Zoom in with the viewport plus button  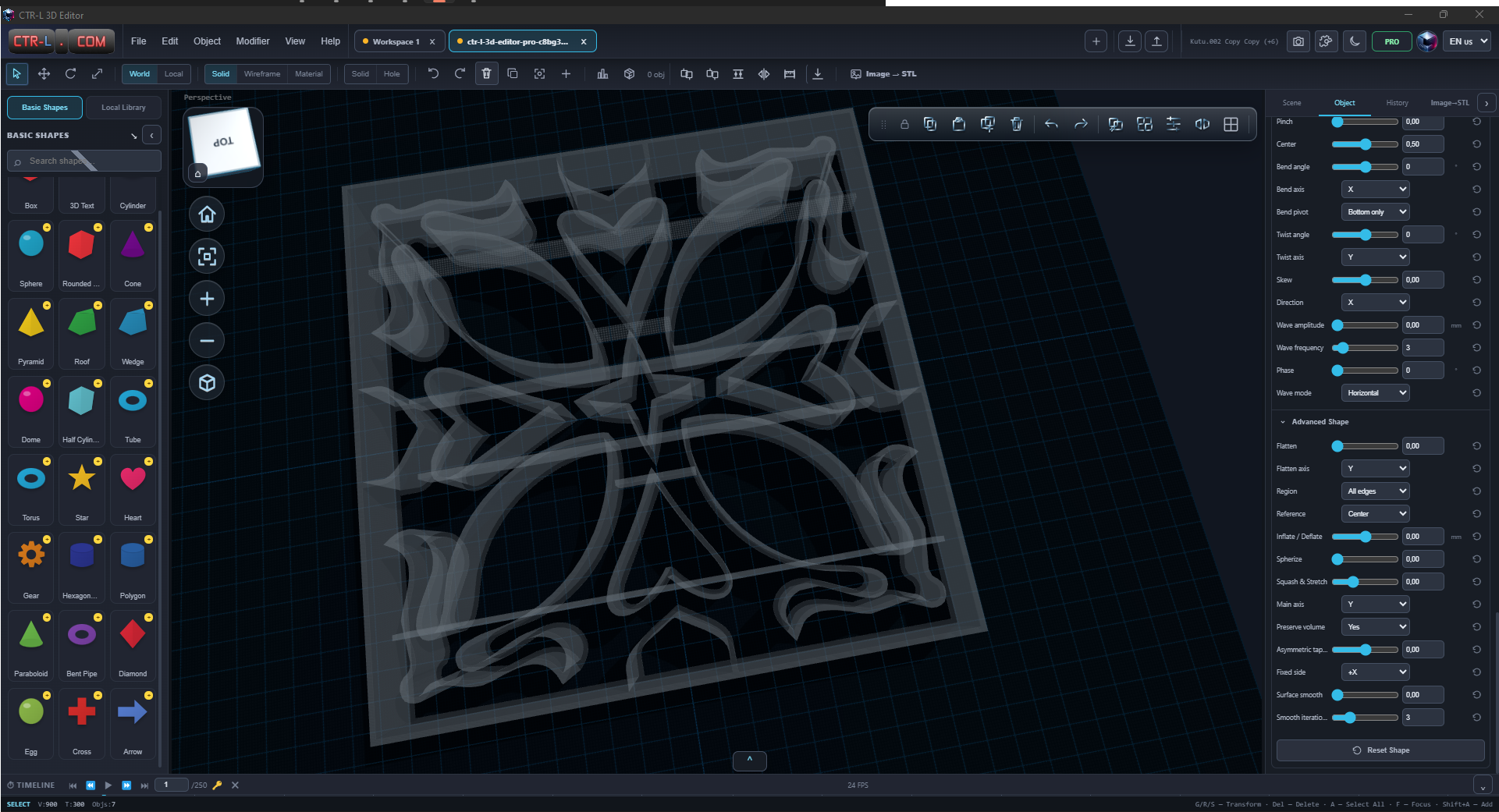coord(207,299)
